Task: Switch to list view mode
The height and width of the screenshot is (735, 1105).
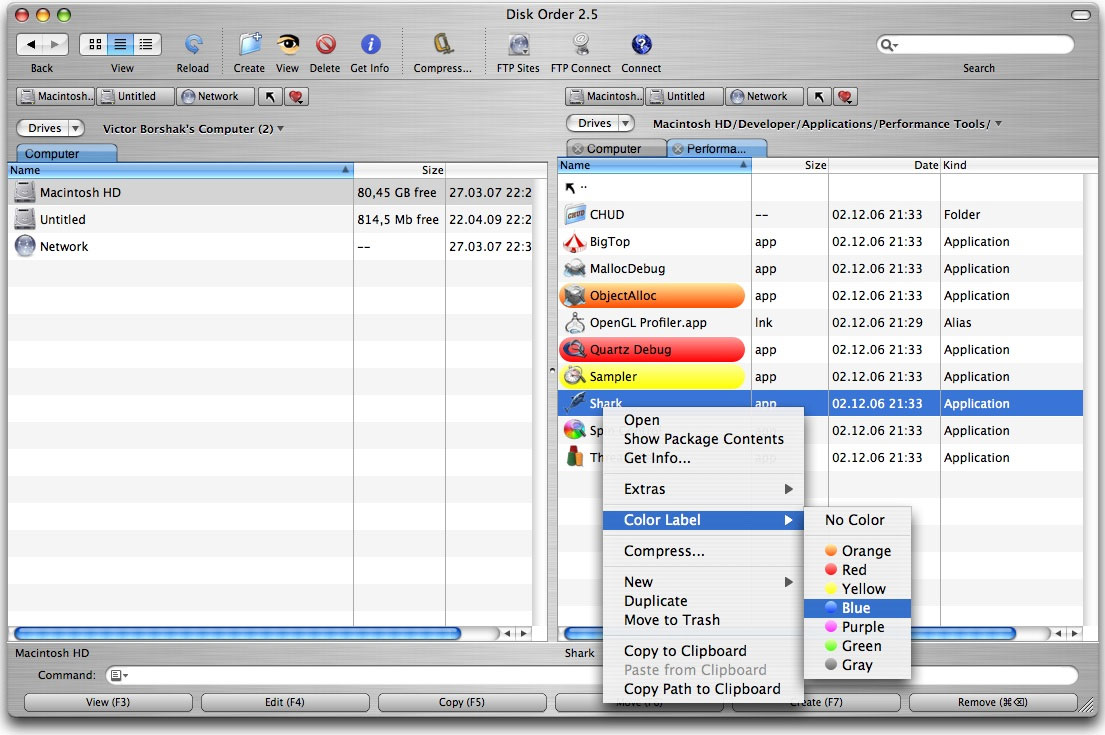Action: coord(121,44)
